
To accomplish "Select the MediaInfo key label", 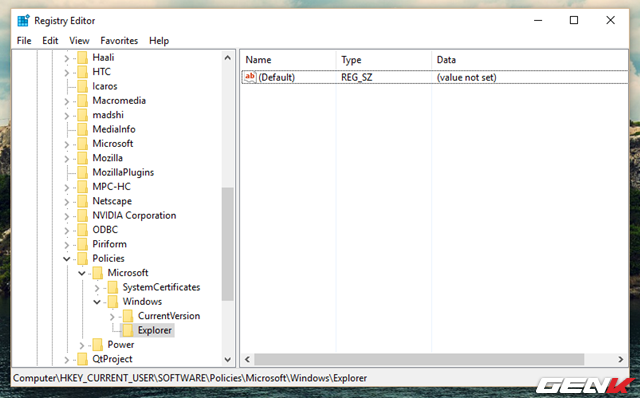I will (x=114, y=129).
